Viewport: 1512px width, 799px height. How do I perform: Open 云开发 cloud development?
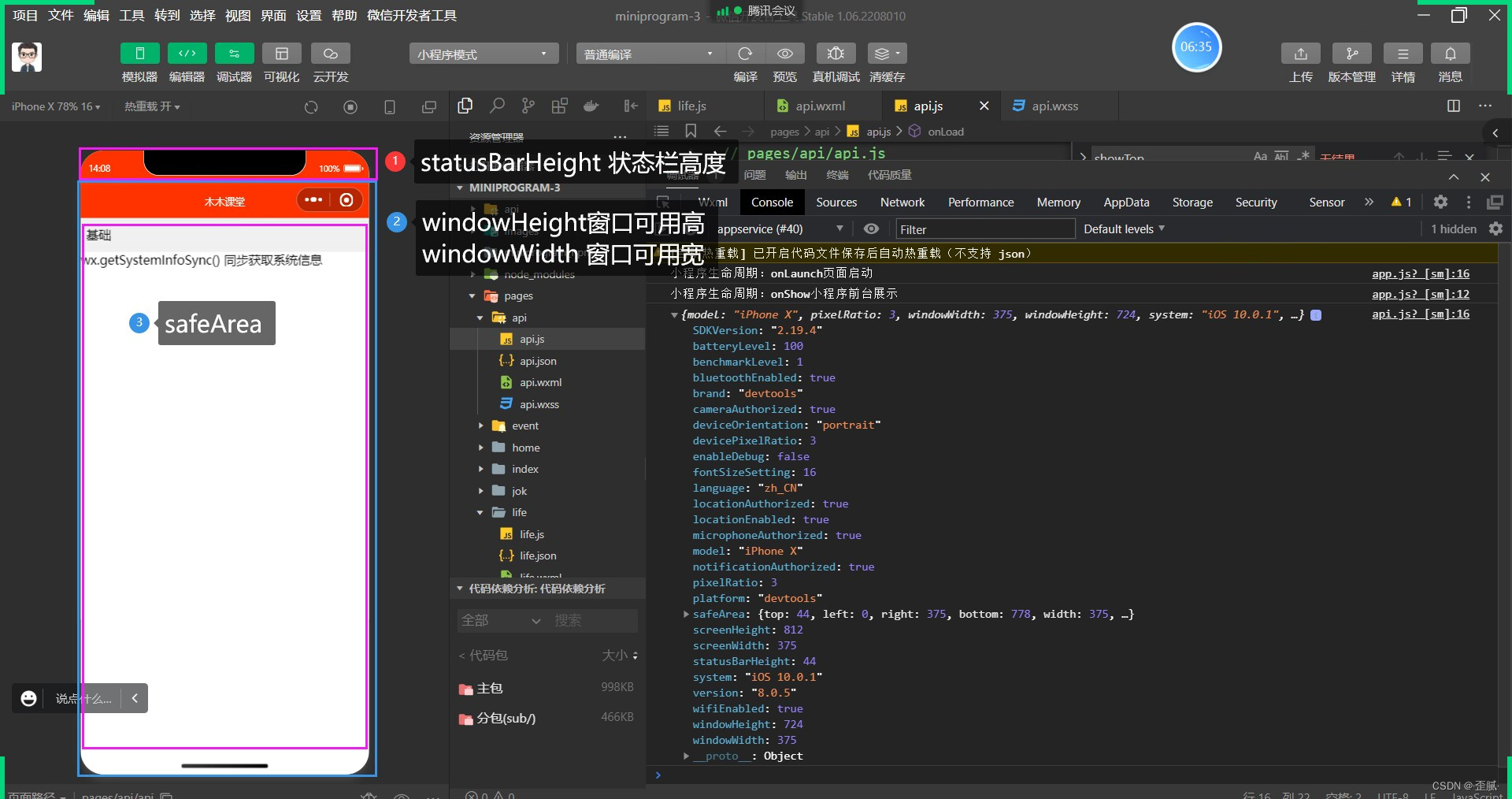coord(331,54)
